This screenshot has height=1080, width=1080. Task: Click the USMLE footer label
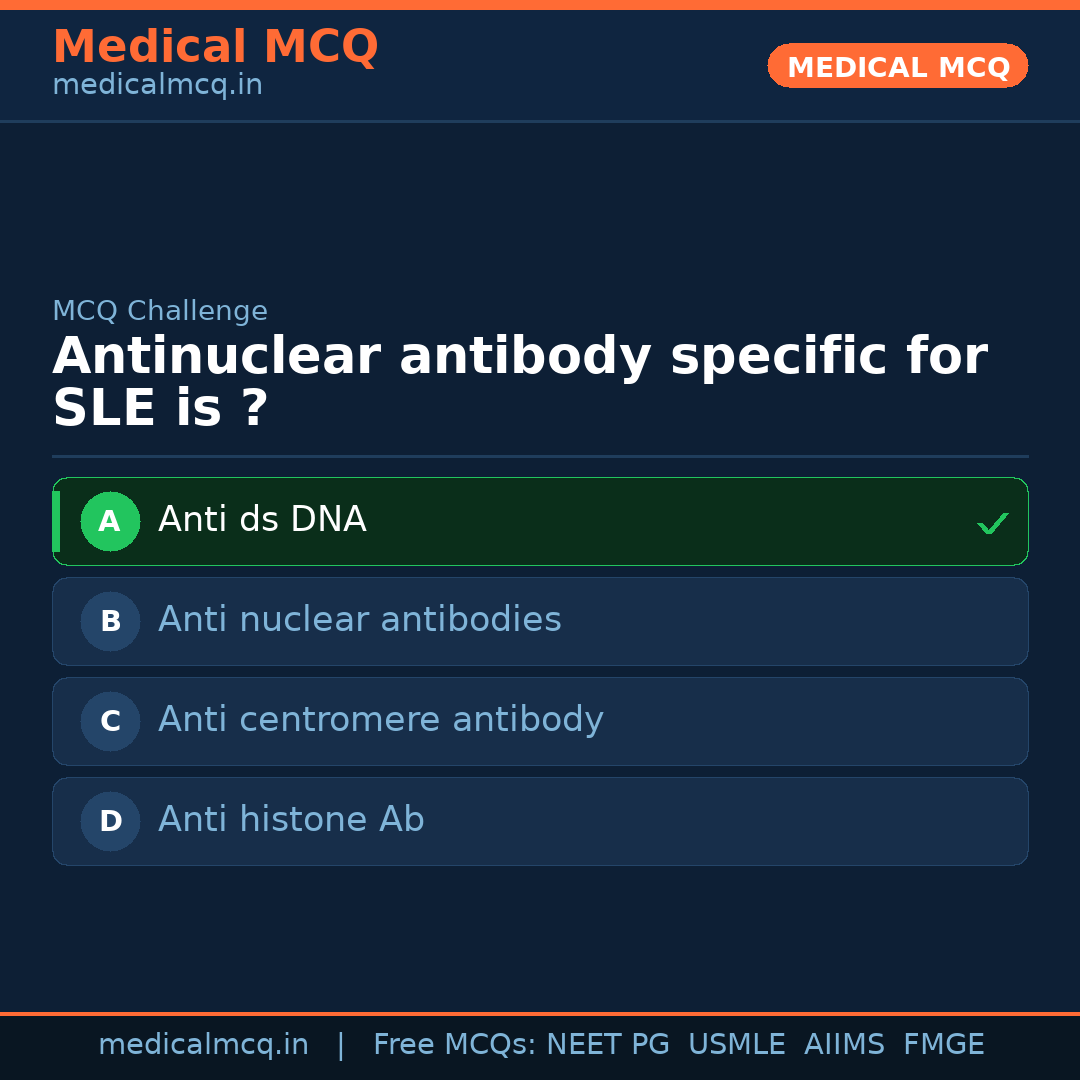pos(736,1045)
